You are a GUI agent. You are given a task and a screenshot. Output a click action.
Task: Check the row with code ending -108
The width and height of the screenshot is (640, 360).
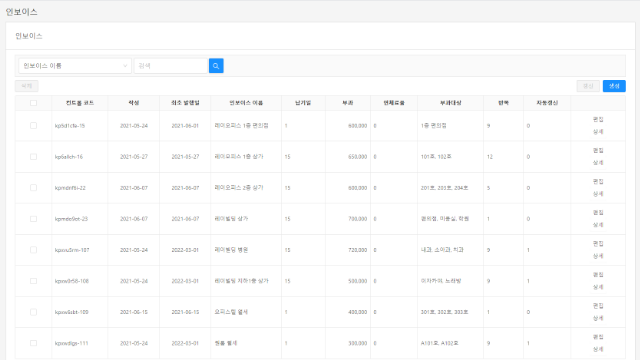point(33,281)
